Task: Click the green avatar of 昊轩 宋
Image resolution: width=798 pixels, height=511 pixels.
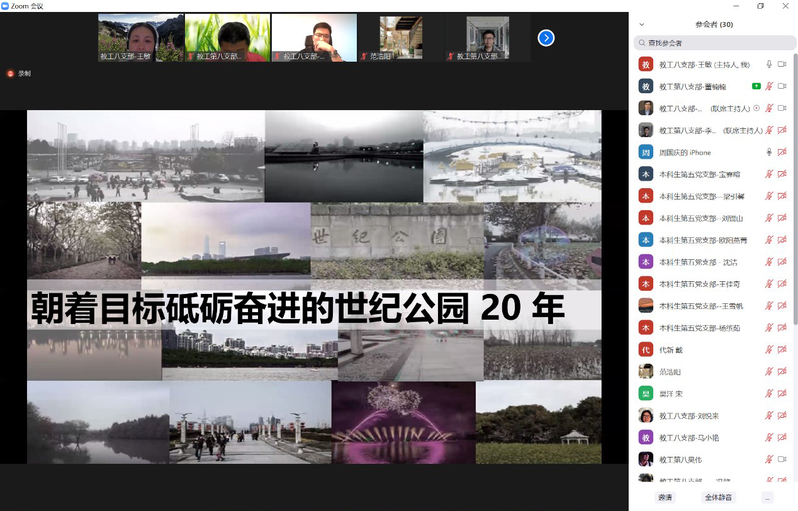Action: (x=646, y=393)
